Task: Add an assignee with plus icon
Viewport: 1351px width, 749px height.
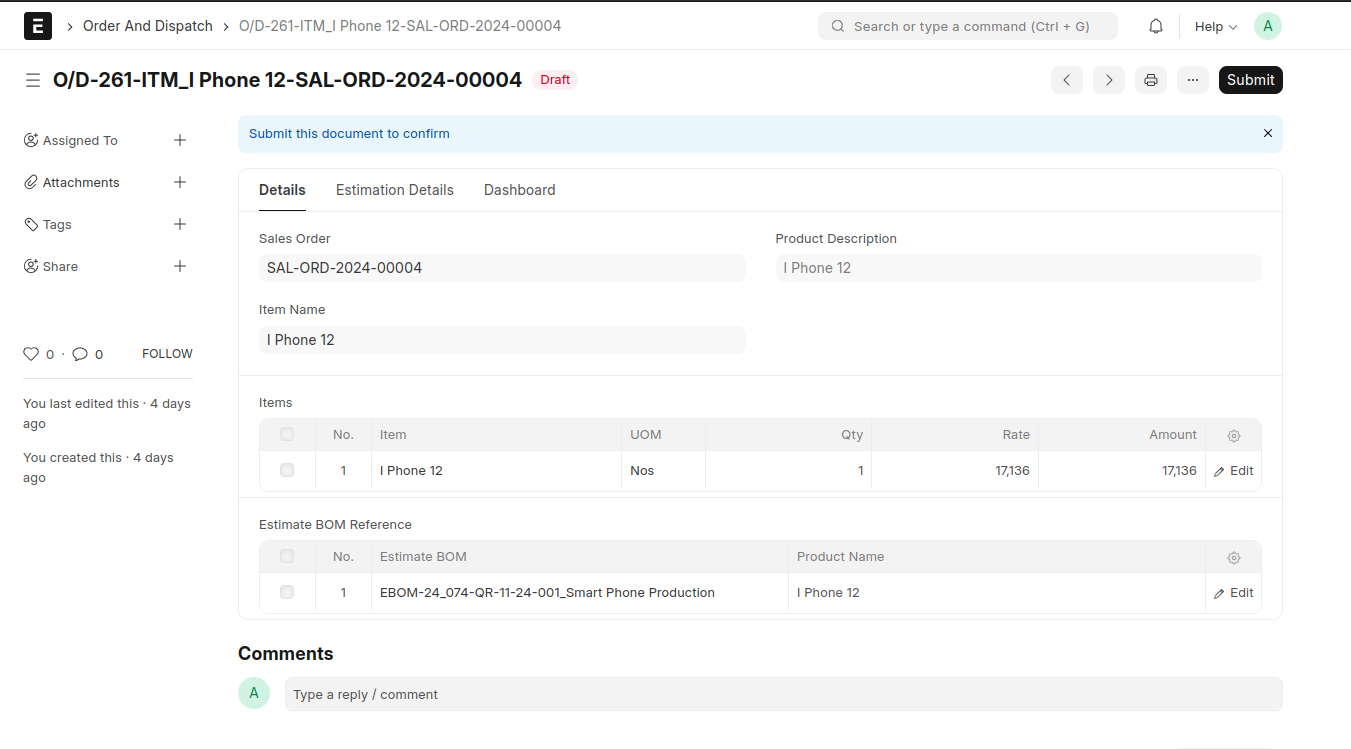Action: [x=180, y=141]
